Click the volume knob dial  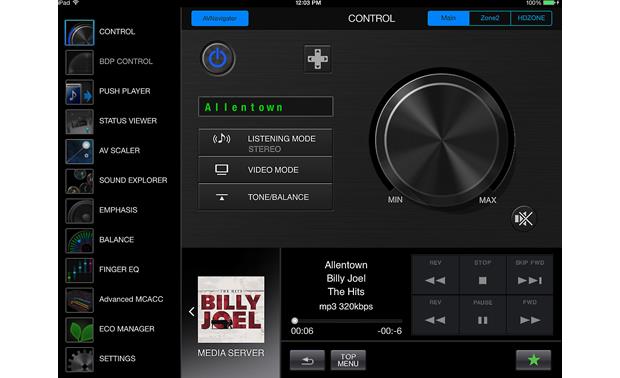[442, 139]
